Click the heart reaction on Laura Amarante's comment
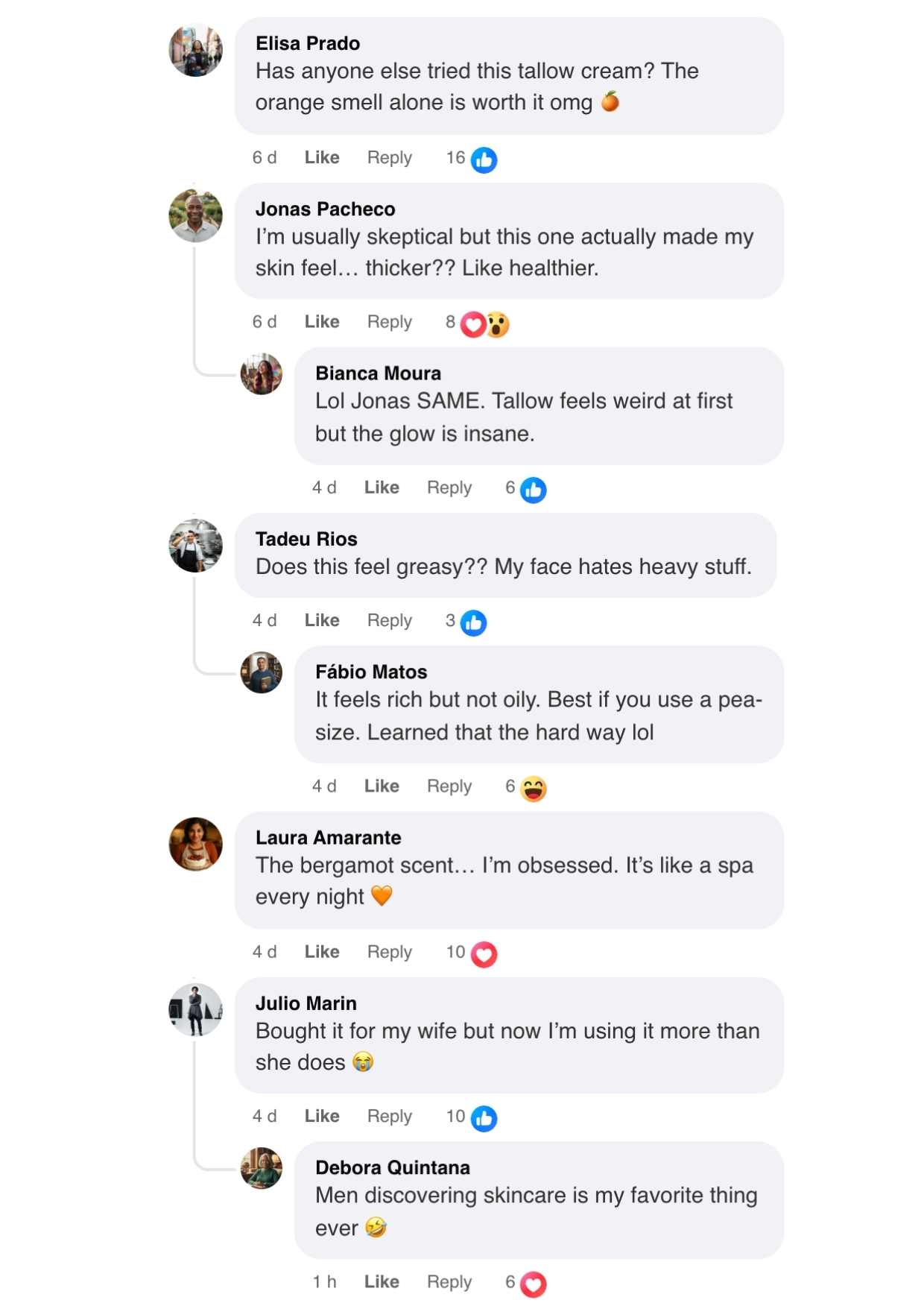This screenshot has height=1303, width=924. click(484, 954)
